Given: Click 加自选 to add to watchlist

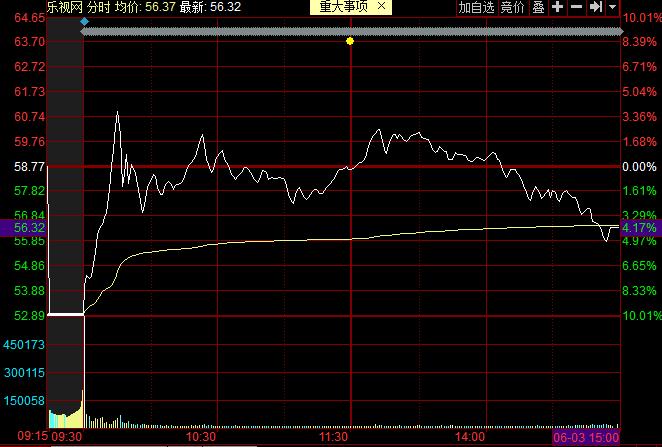Looking at the screenshot, I should pos(476,7).
